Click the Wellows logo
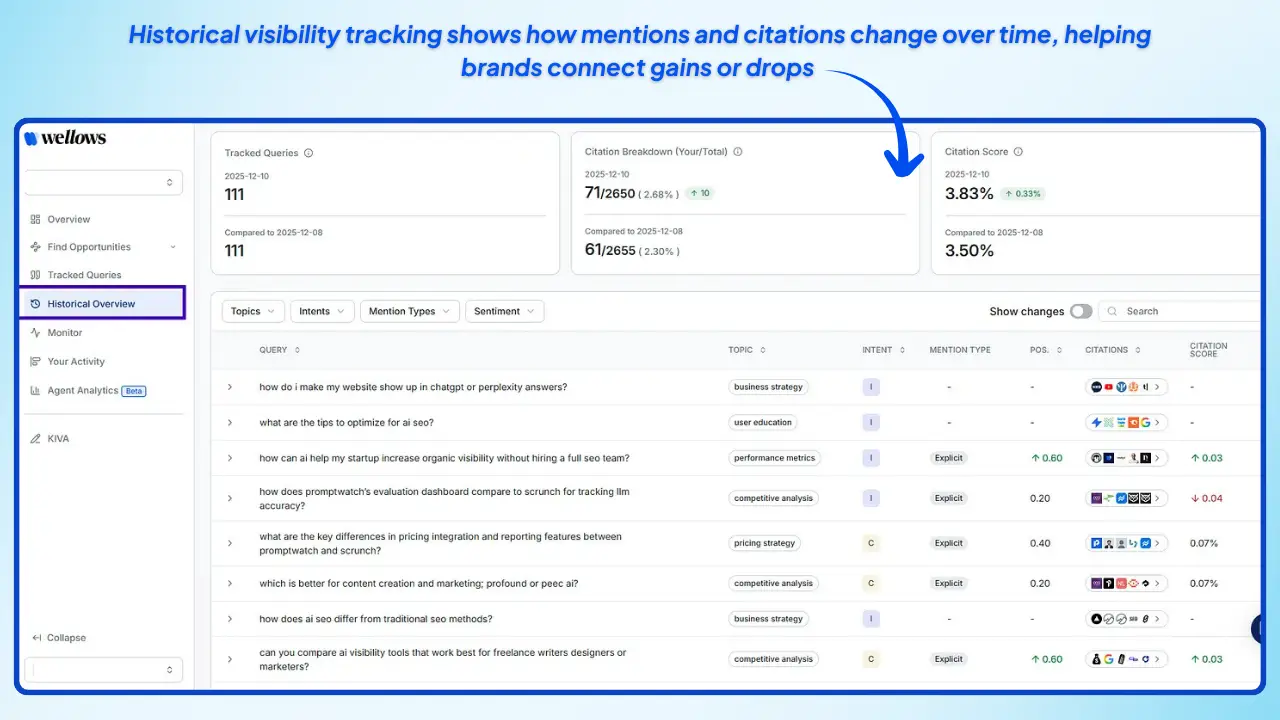 (x=65, y=138)
